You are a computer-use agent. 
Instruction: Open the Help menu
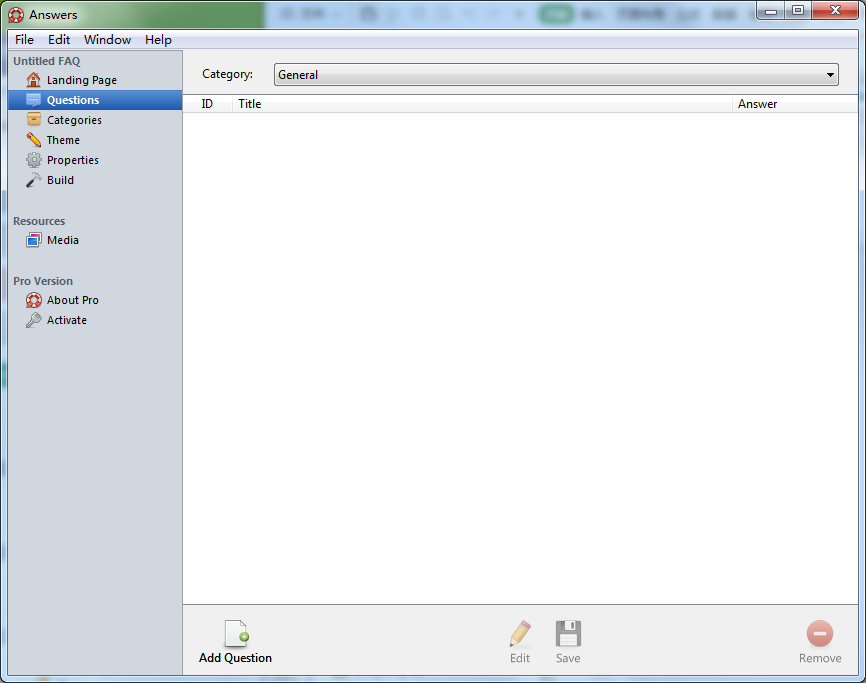tap(158, 40)
